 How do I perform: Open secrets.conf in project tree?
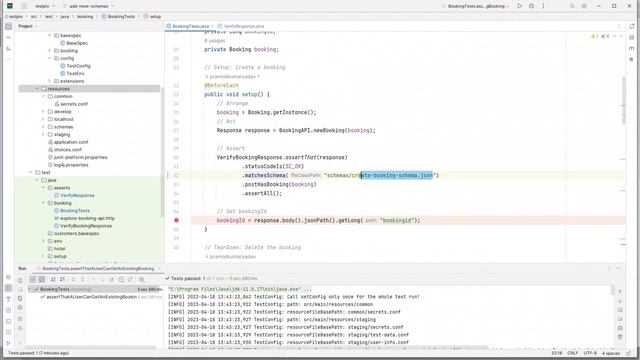coord(71,104)
